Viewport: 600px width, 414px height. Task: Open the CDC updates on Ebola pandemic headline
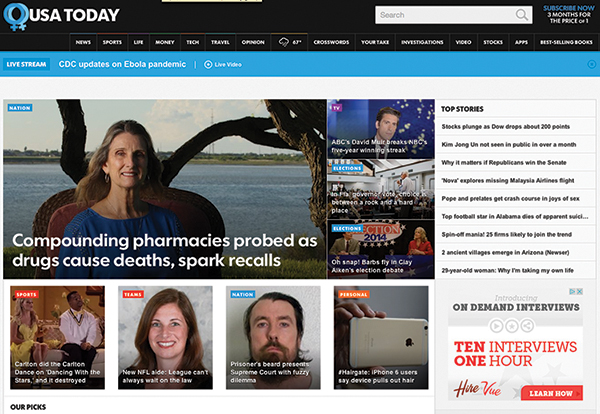122,64
